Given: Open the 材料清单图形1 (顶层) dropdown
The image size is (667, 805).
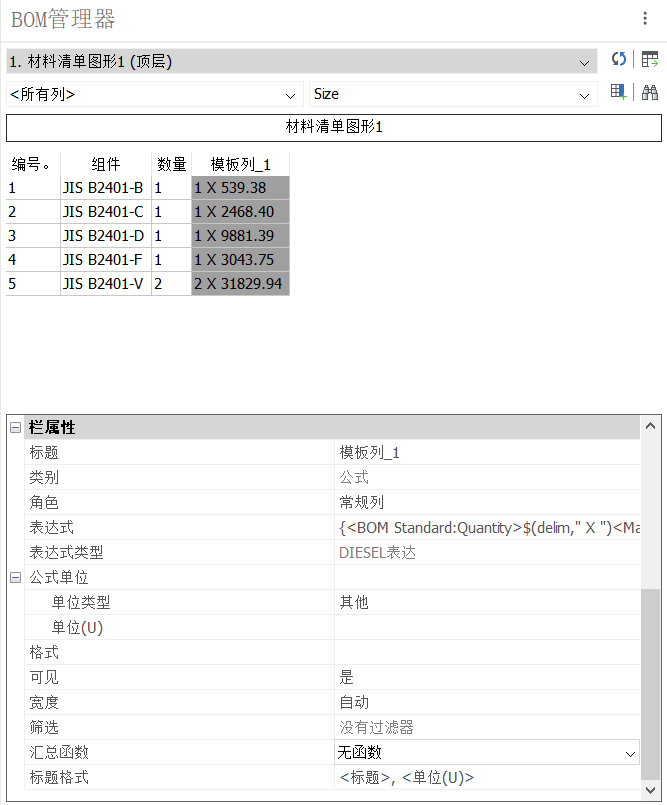Looking at the screenshot, I should tap(301, 62).
